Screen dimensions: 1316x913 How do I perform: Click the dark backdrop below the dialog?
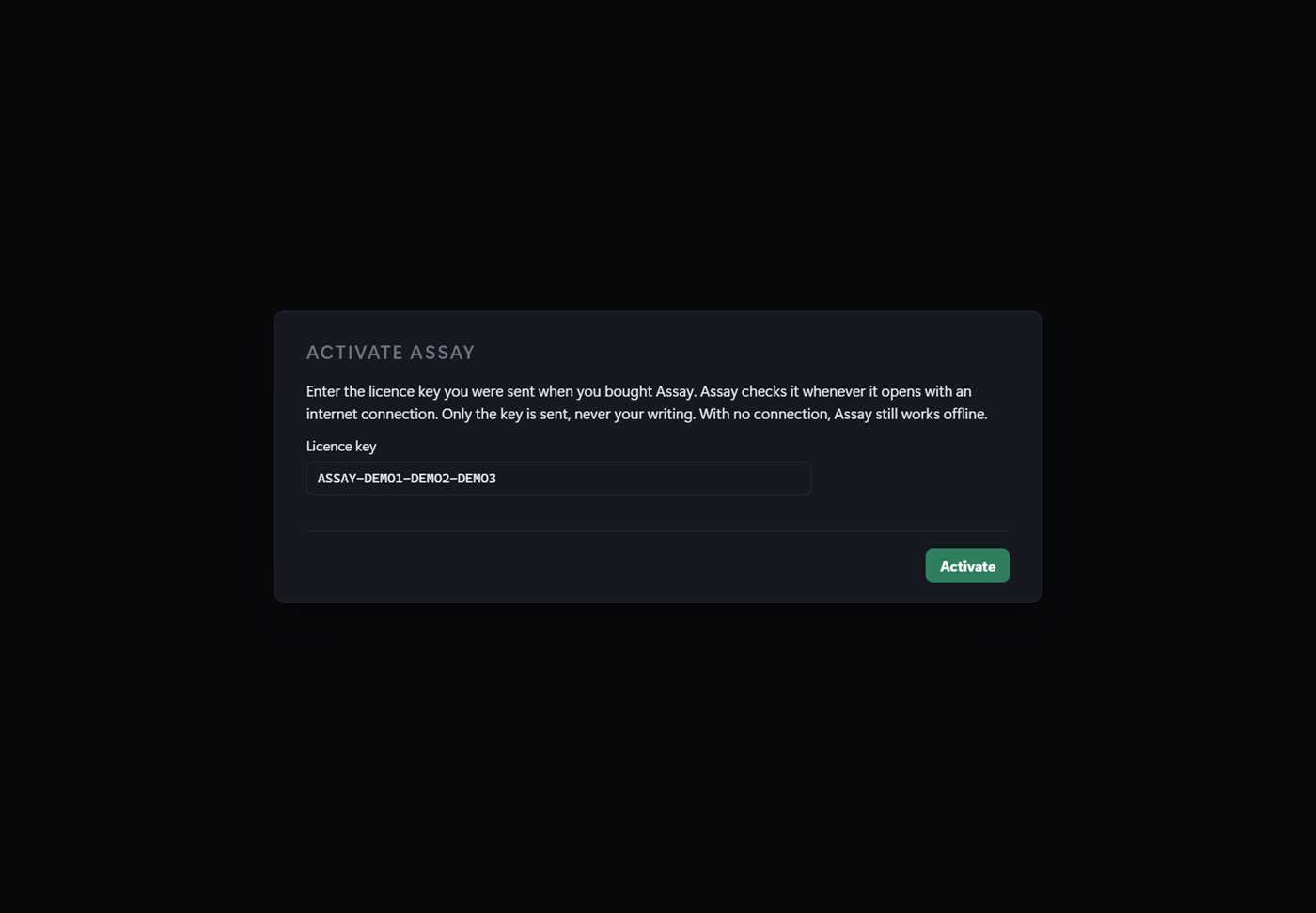click(658, 757)
